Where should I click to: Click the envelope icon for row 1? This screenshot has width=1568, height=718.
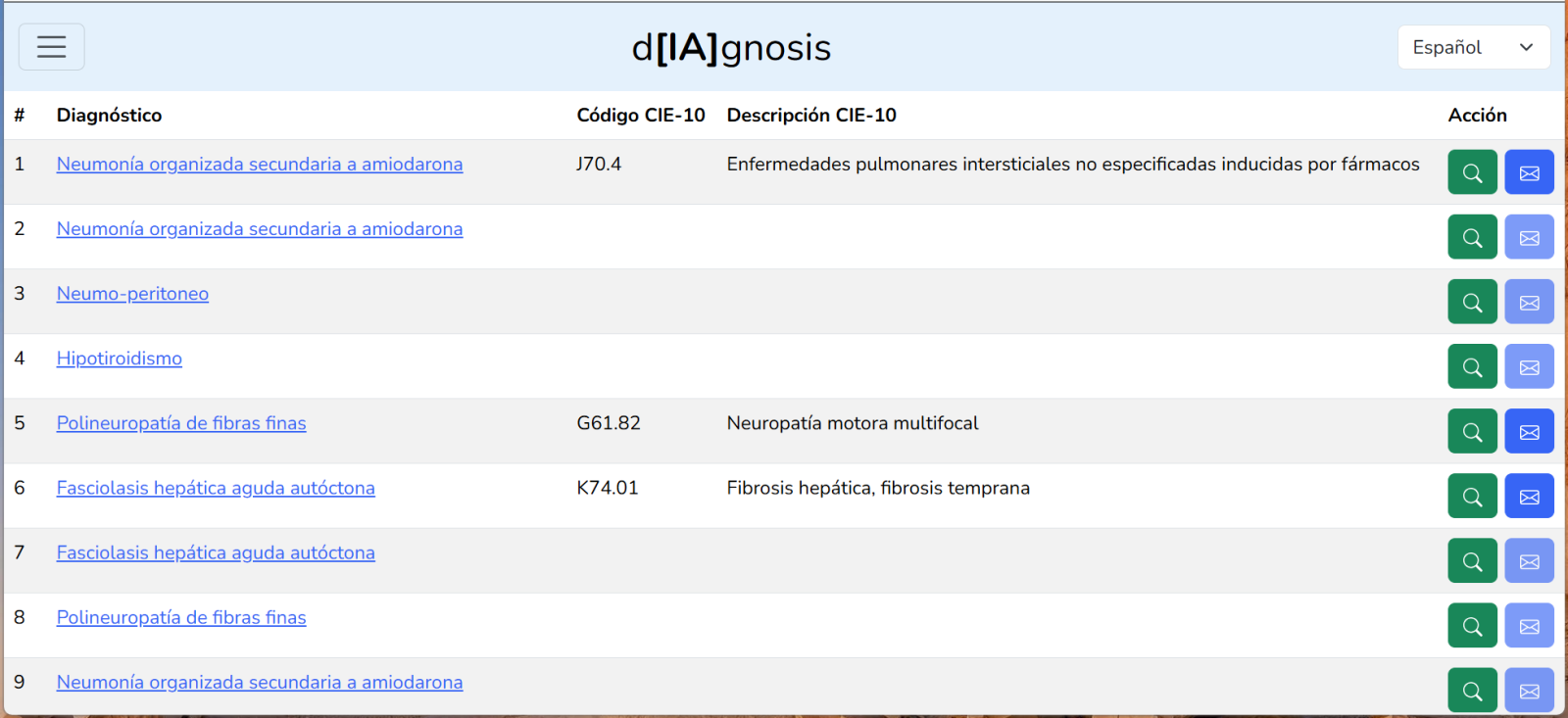point(1529,172)
